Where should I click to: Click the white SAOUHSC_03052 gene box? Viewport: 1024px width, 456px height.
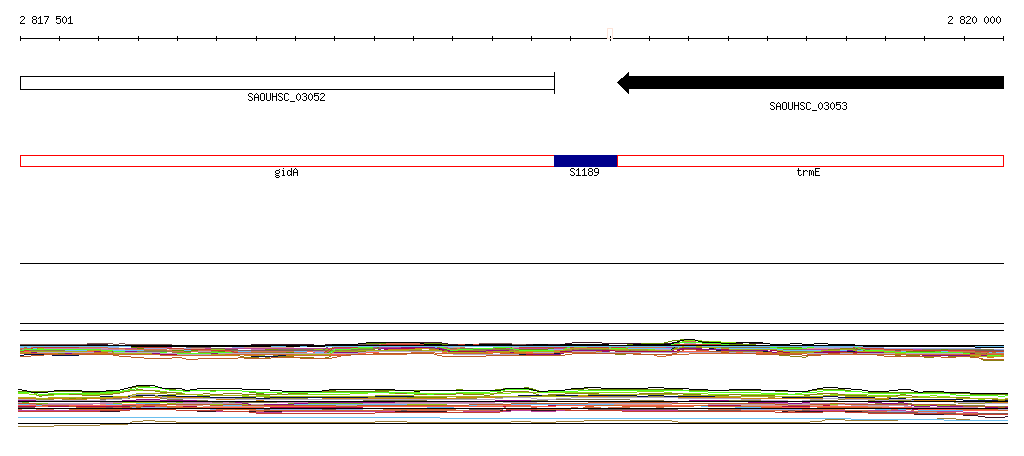287,83
